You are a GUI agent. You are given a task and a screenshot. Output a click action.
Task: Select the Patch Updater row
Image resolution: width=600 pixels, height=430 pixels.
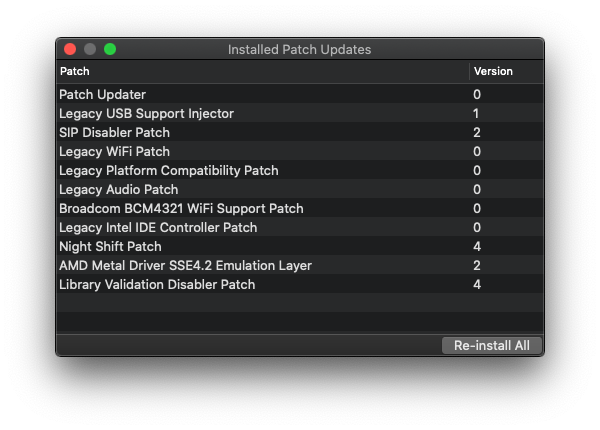300,94
